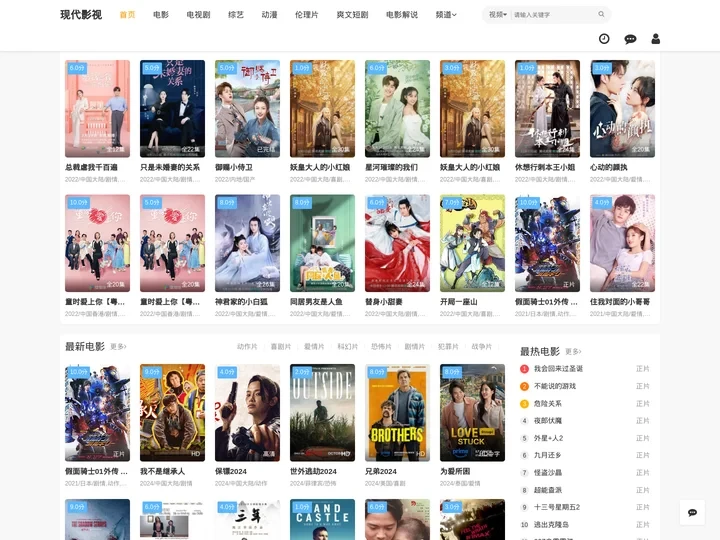Open the 开局一座山 poster
The width and height of the screenshot is (720, 540).
(x=472, y=243)
